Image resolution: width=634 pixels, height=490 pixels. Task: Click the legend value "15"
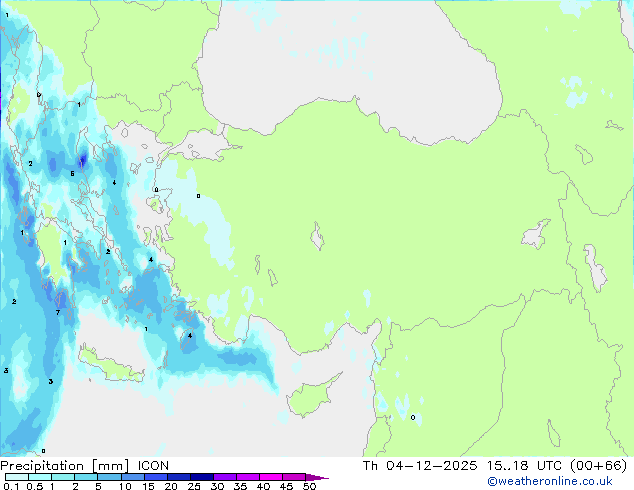click(x=148, y=486)
